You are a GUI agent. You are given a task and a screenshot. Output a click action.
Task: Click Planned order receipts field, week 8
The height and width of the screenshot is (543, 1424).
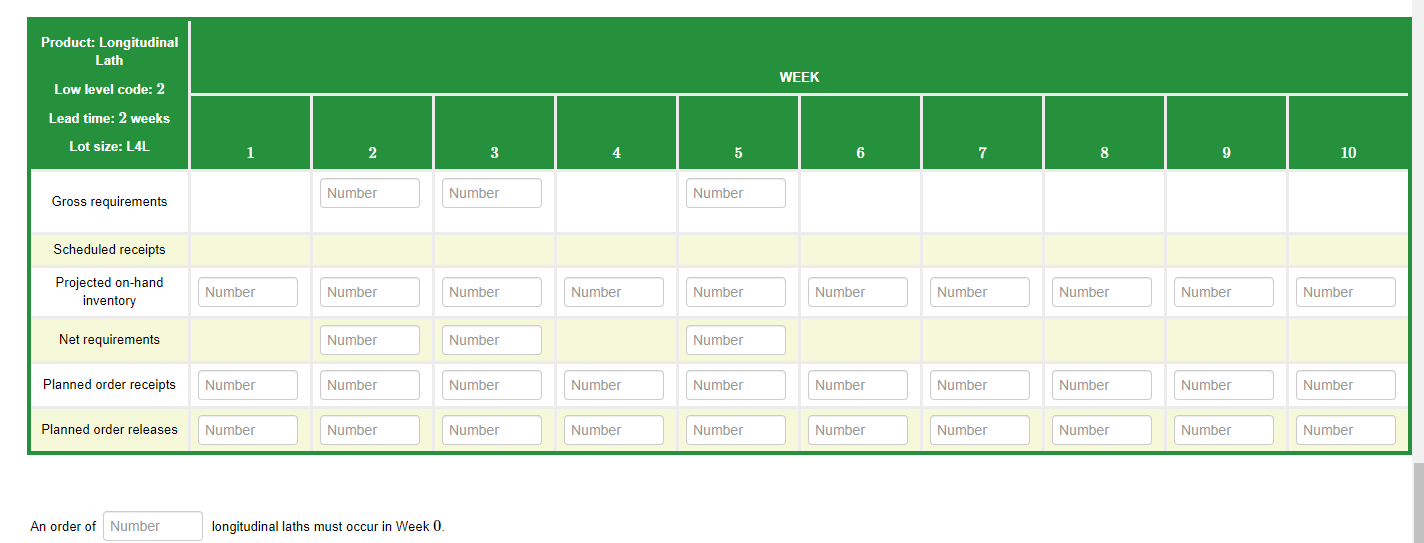coord(1102,385)
